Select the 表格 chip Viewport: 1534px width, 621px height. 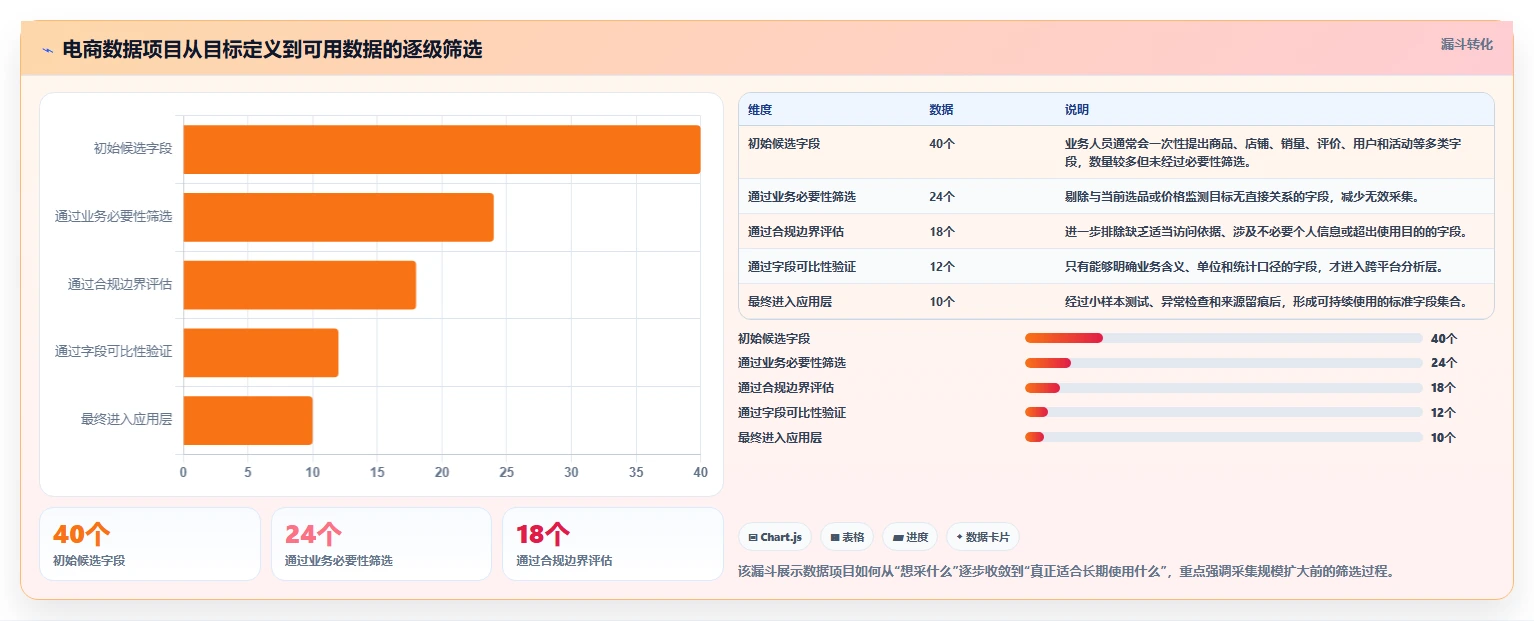pos(847,537)
